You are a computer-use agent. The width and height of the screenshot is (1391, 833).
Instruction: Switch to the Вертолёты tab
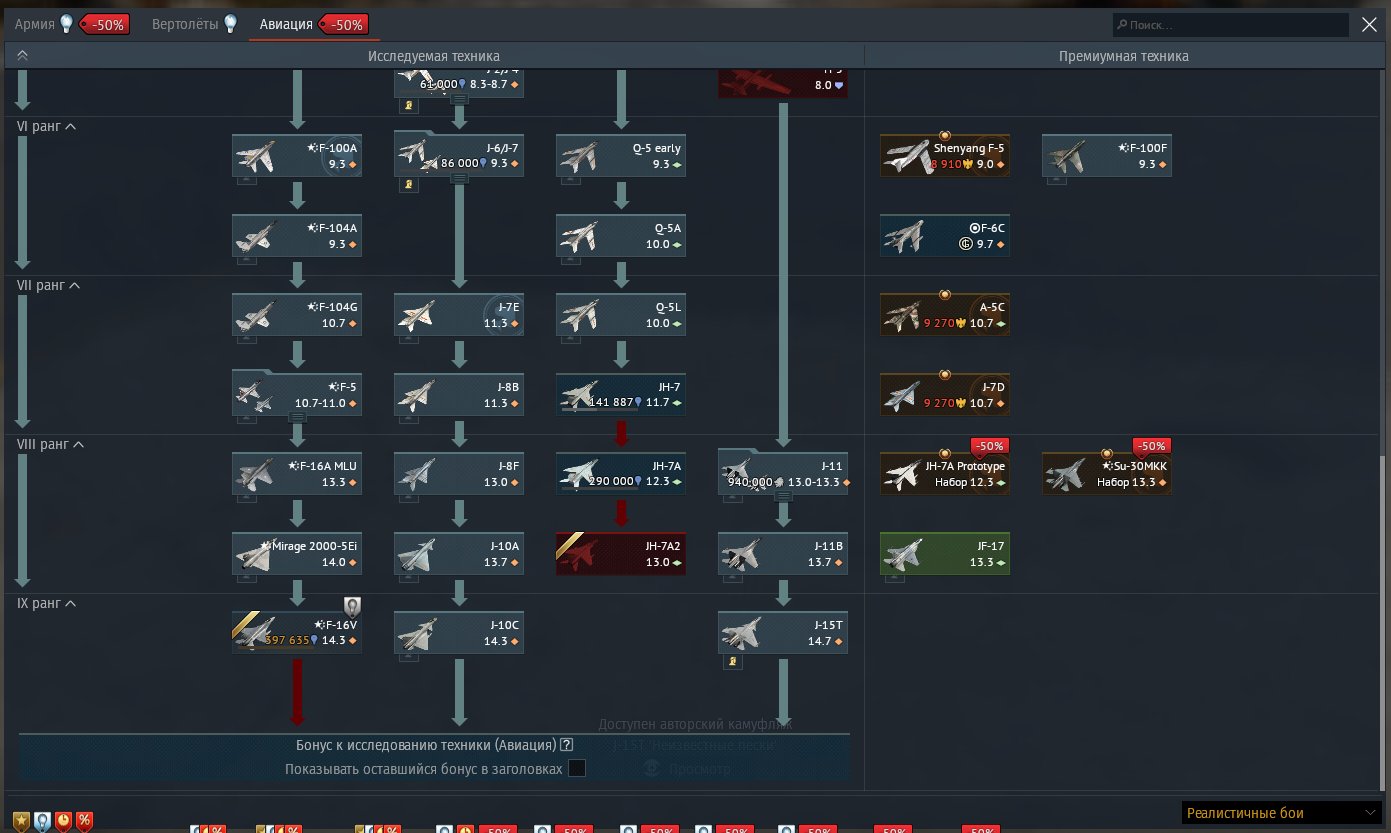tap(185, 24)
